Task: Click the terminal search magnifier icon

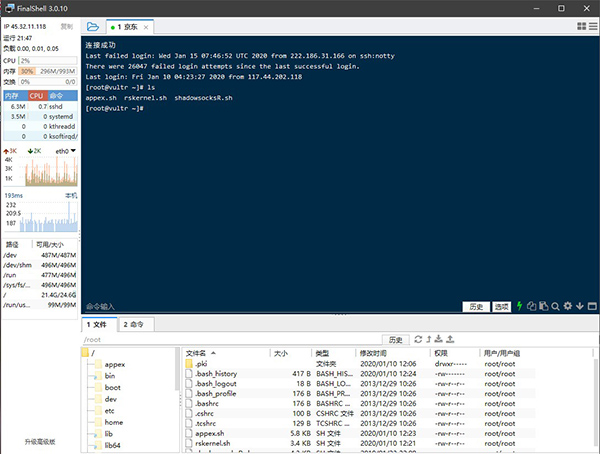Action: pos(556,306)
